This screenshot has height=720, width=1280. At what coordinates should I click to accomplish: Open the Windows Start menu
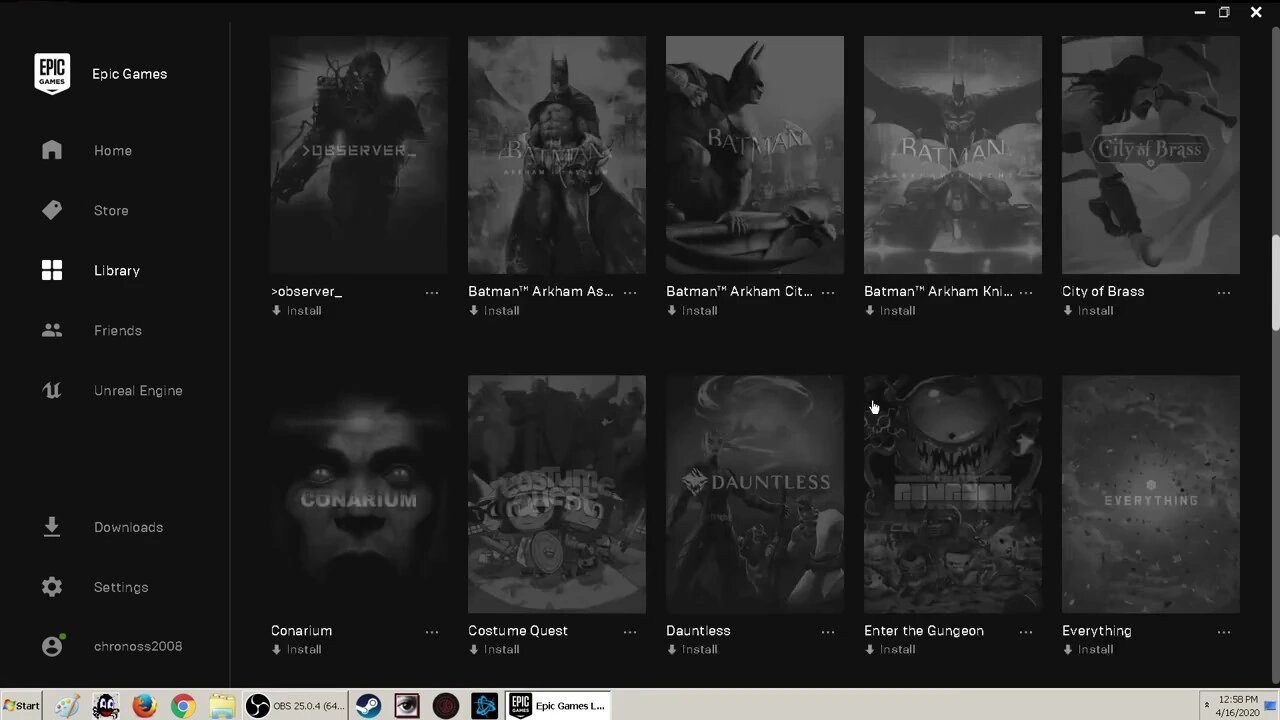[x=21, y=705]
